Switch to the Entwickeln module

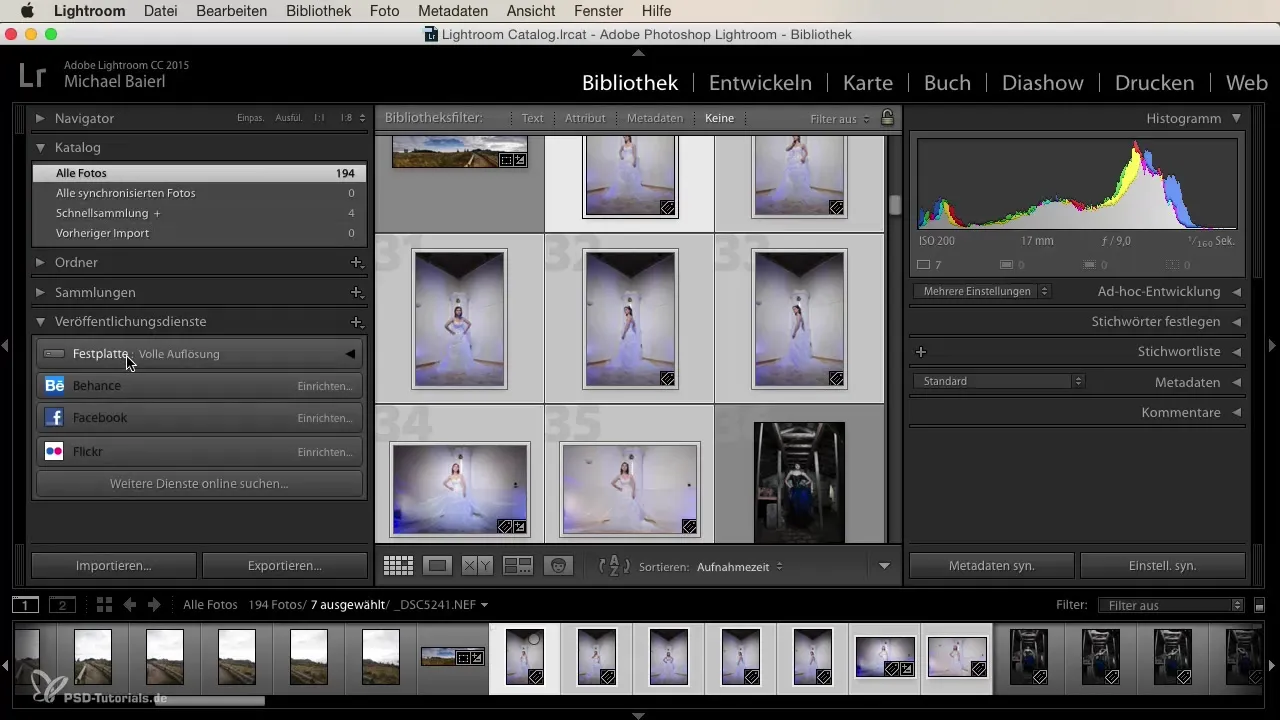tap(760, 83)
